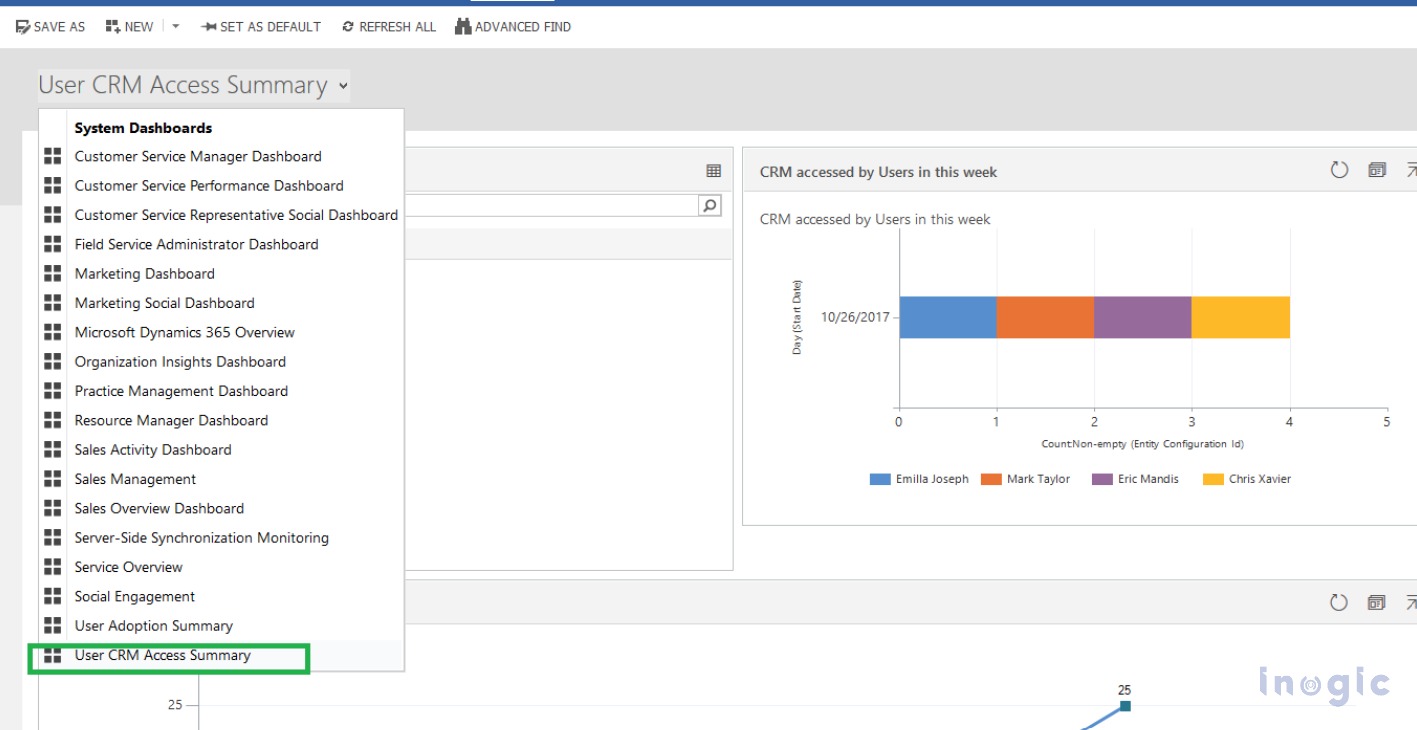Click Mark Taylor legend swatch
Image resolution: width=1417 pixels, height=730 pixels.
tap(991, 480)
